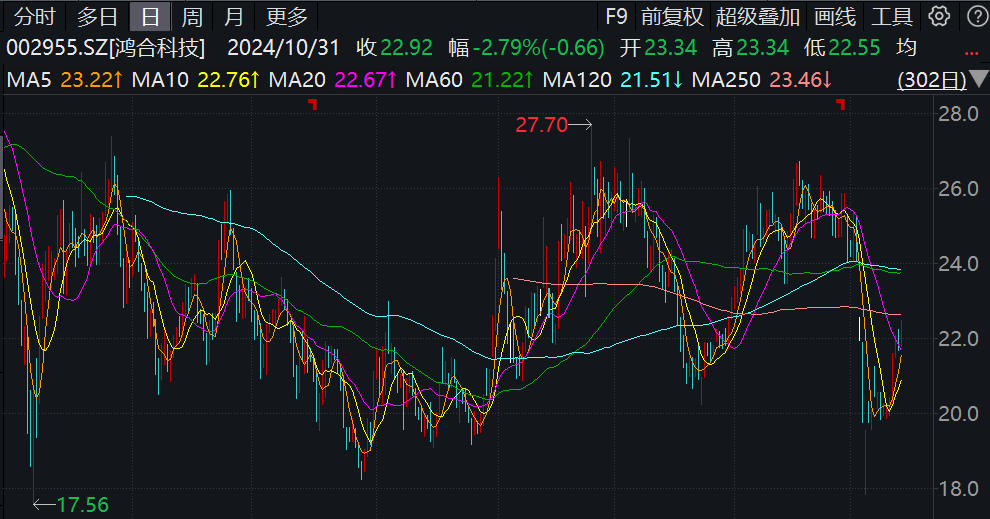This screenshot has width=990, height=519.
Task: Click the first red corner marker on chart
Action: tap(313, 103)
